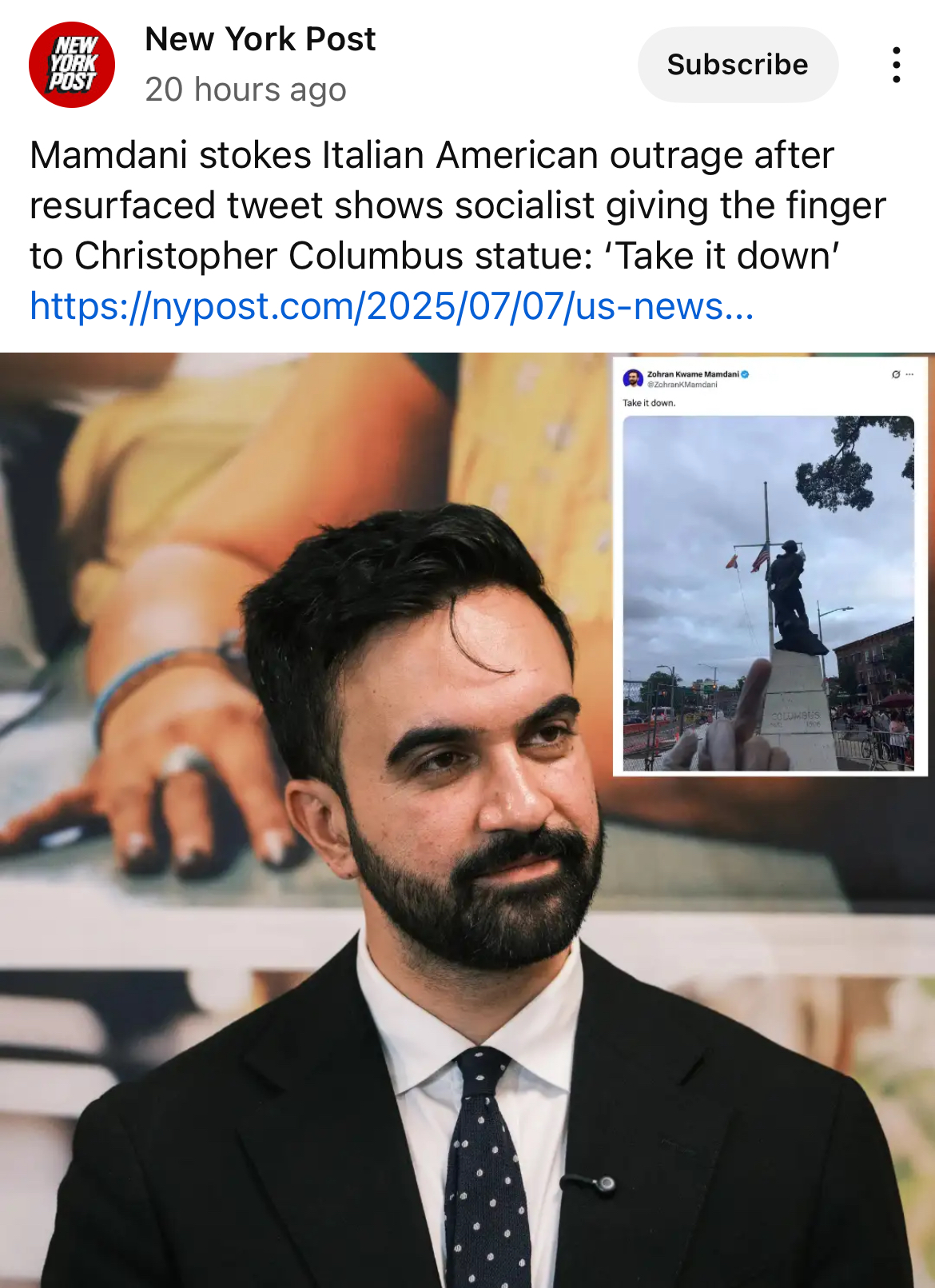Open the New York Post channel avatar

72,65
